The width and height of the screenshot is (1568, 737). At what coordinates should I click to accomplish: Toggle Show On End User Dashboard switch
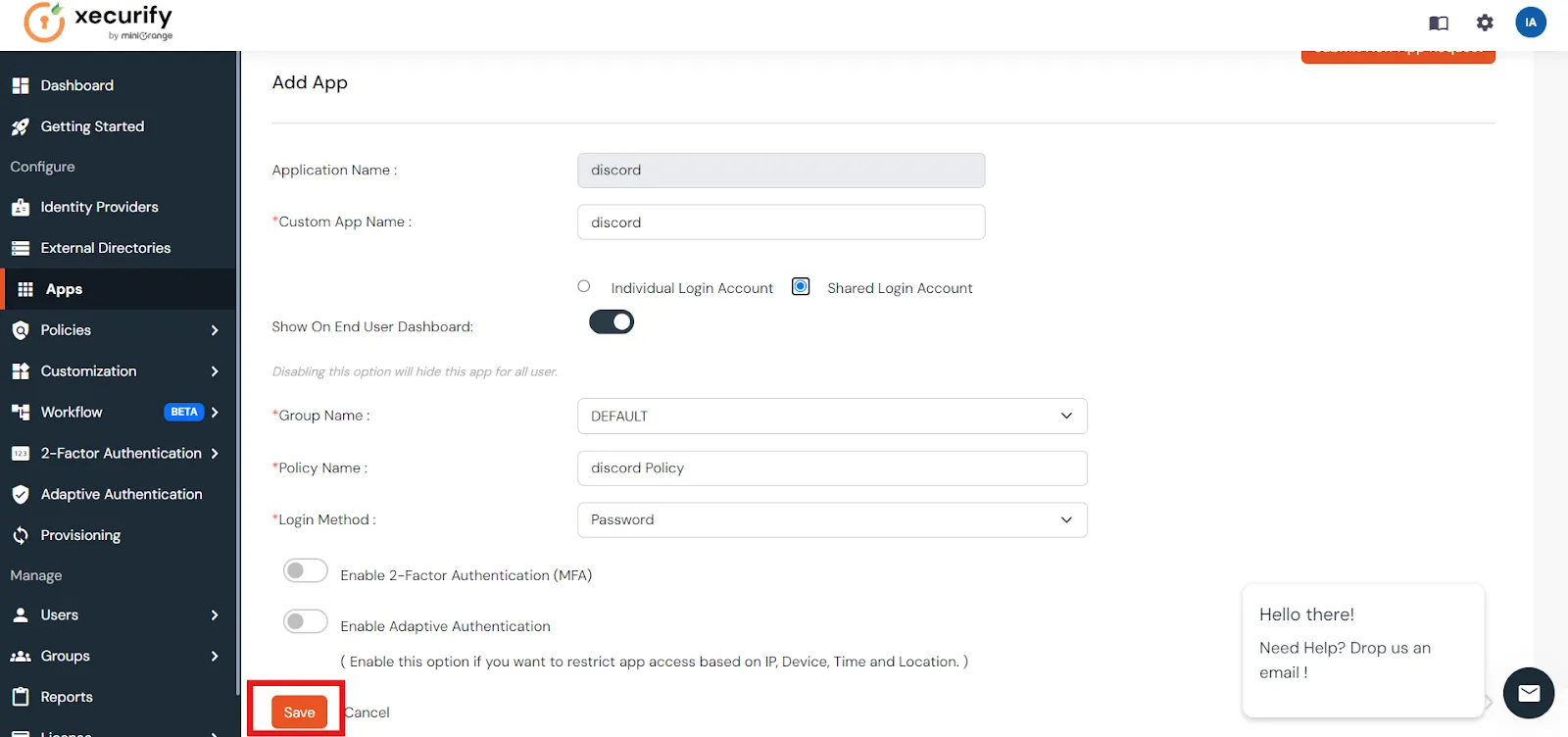tap(612, 322)
